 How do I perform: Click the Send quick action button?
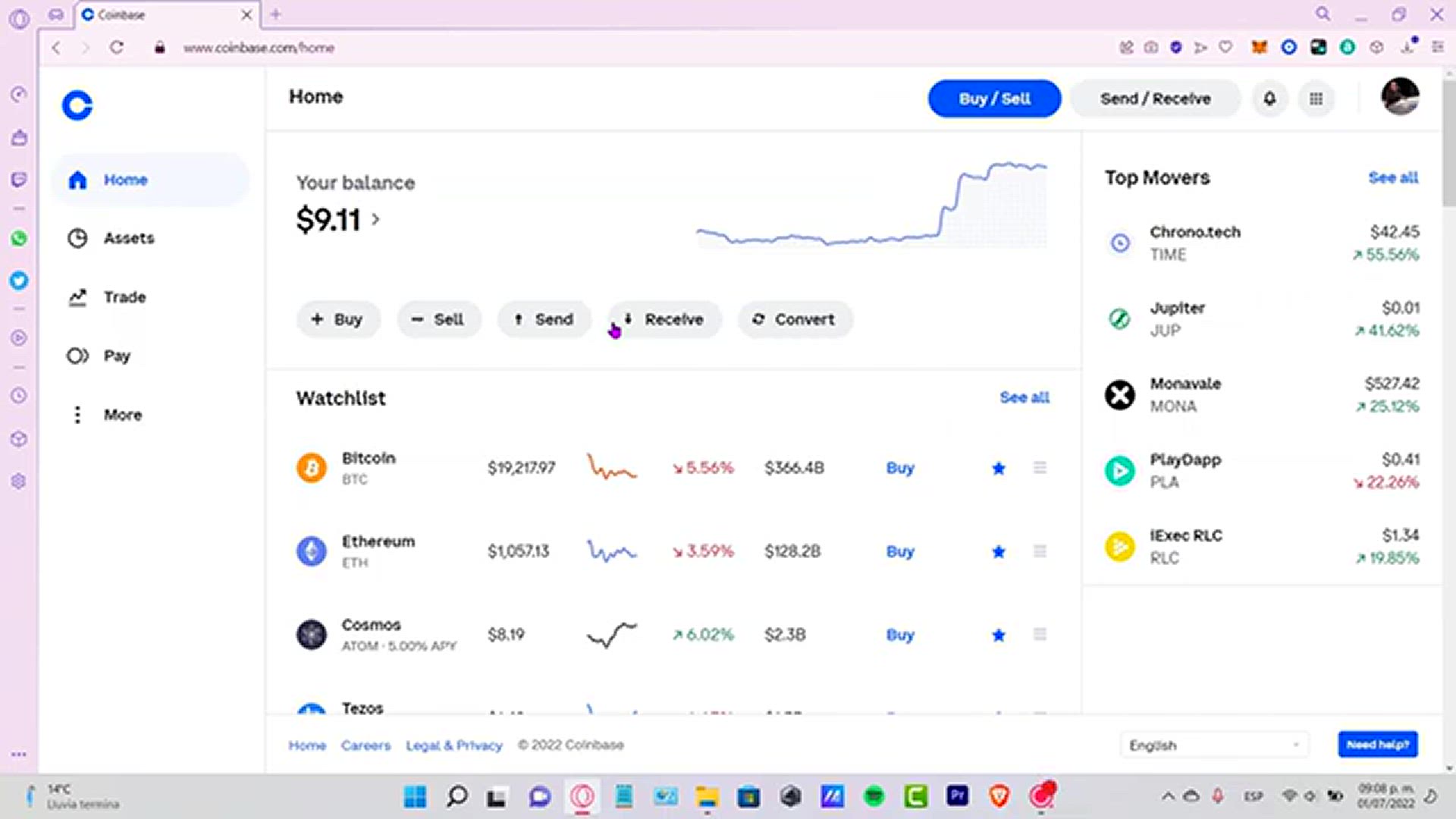(544, 319)
